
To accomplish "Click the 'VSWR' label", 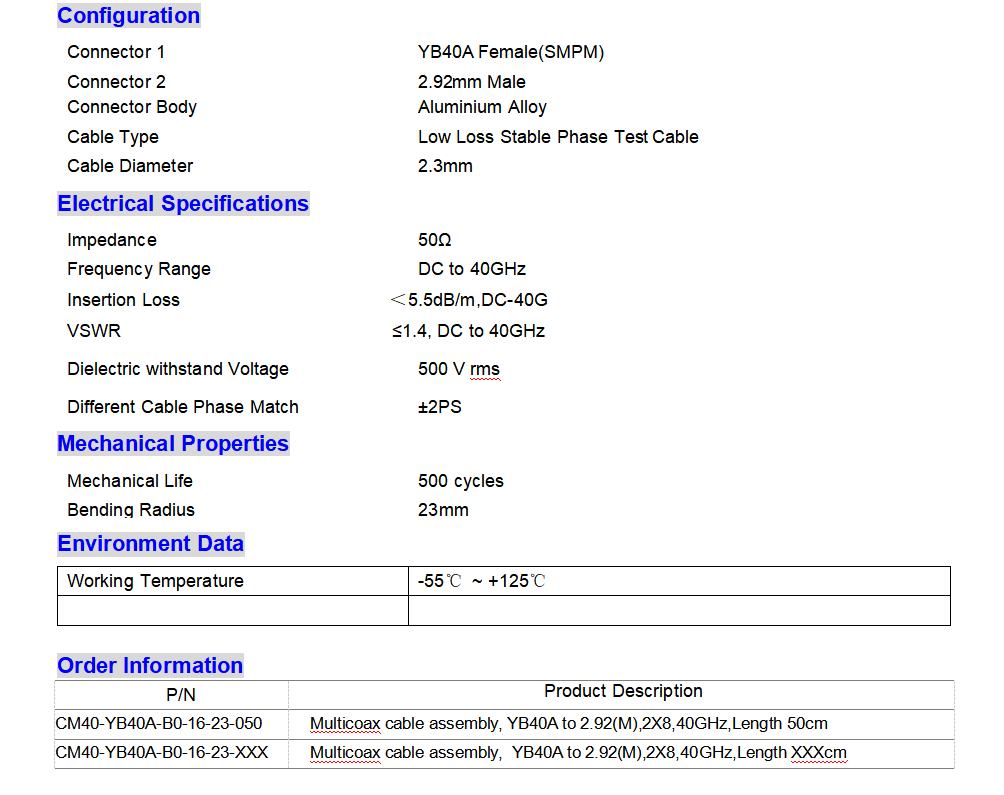I will (x=94, y=331).
